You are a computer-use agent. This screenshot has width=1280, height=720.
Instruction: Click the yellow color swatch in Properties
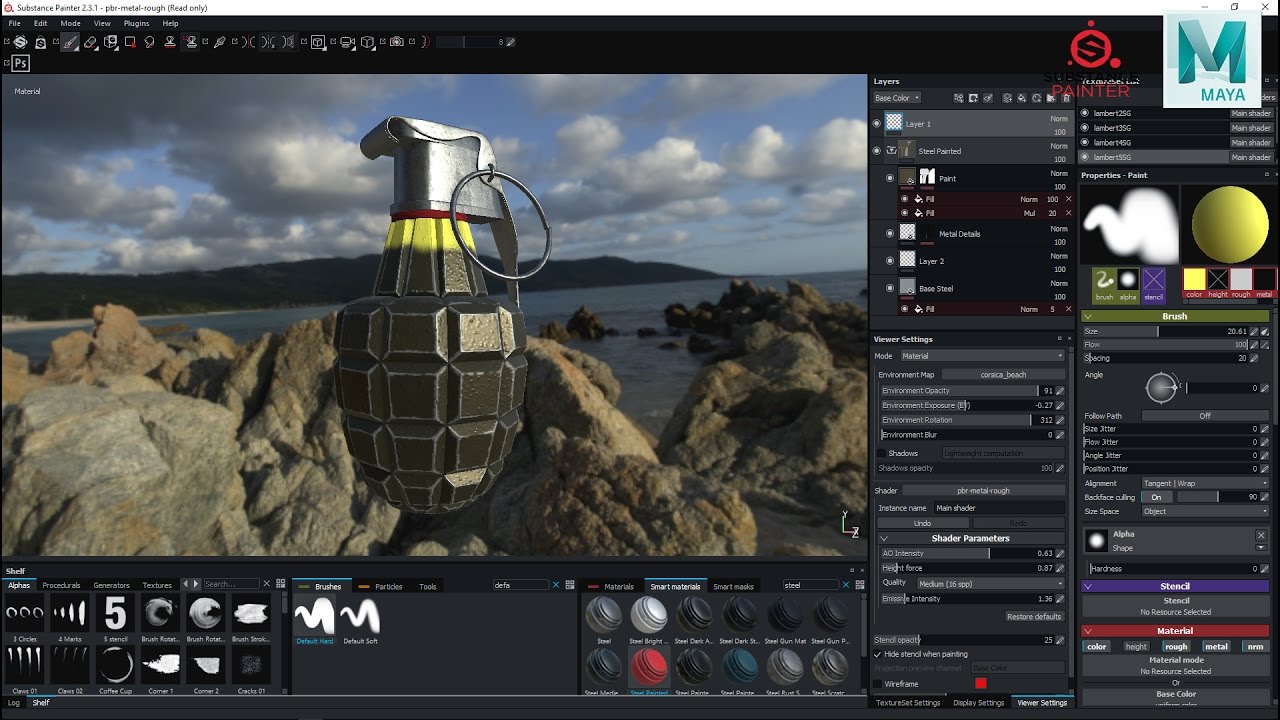pos(1194,280)
